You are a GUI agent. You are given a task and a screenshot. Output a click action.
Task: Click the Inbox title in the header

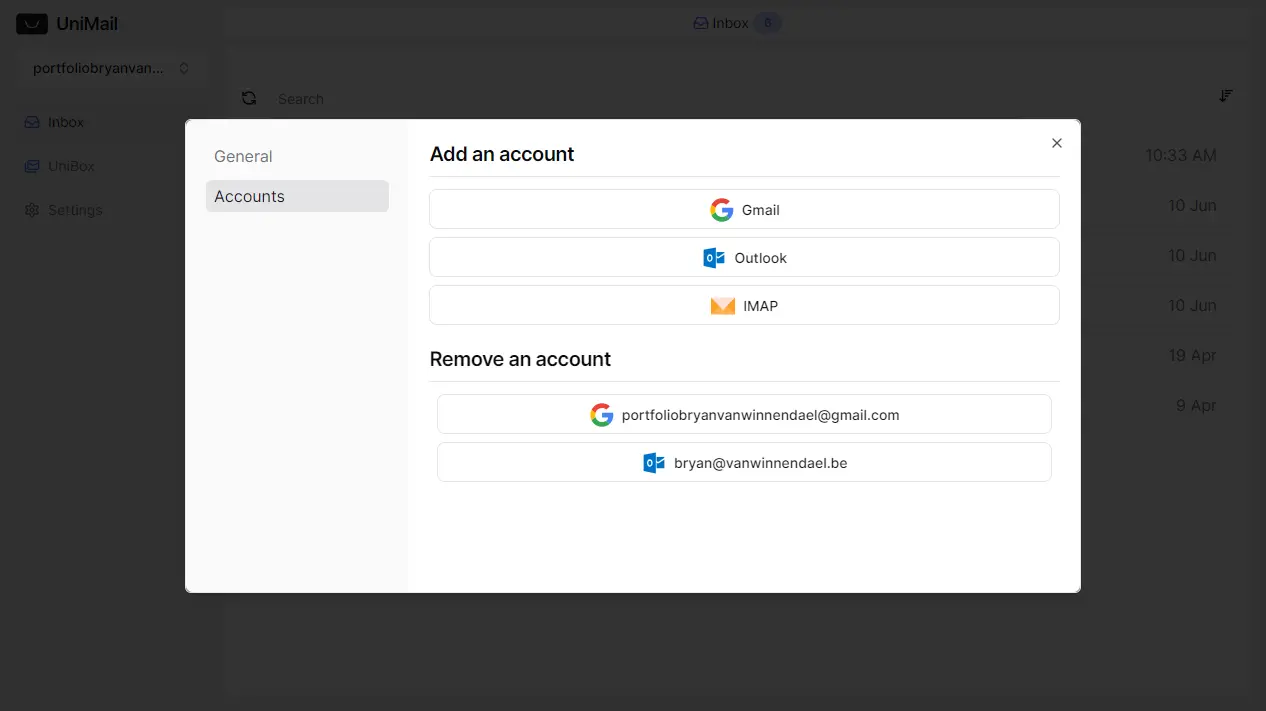pyautogui.click(x=730, y=23)
